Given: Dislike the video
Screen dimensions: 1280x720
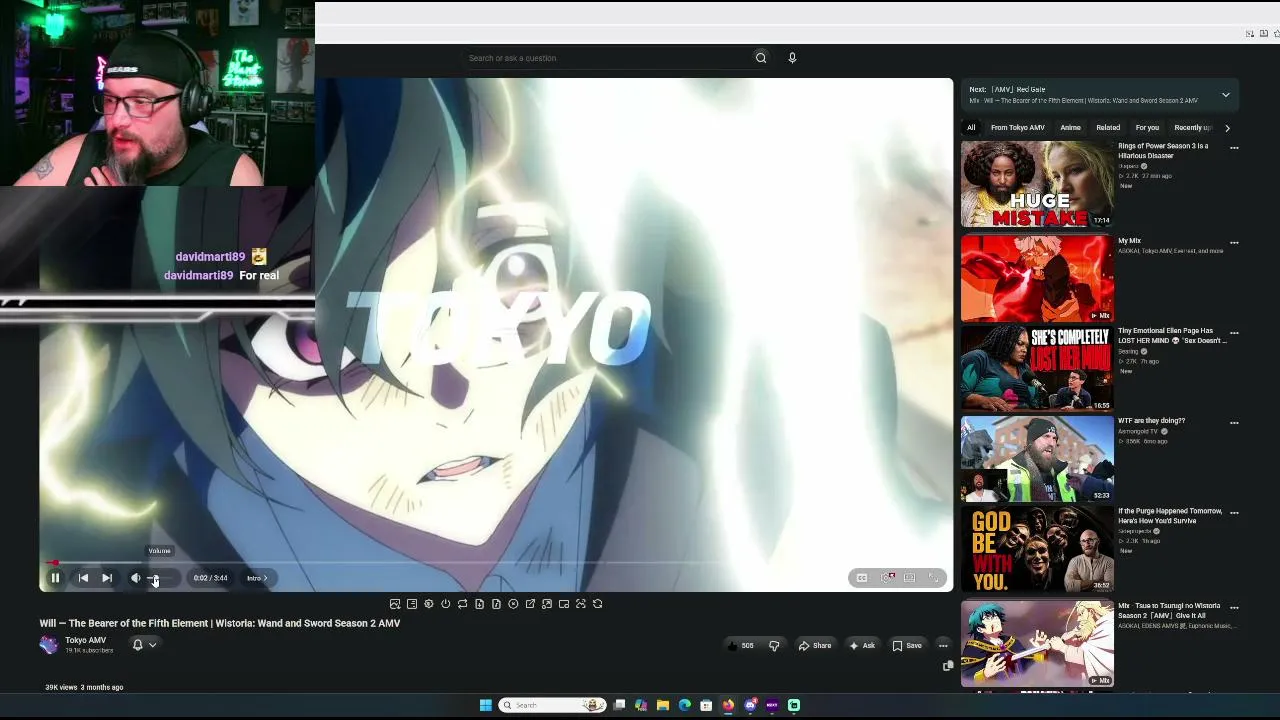Looking at the screenshot, I should 774,646.
